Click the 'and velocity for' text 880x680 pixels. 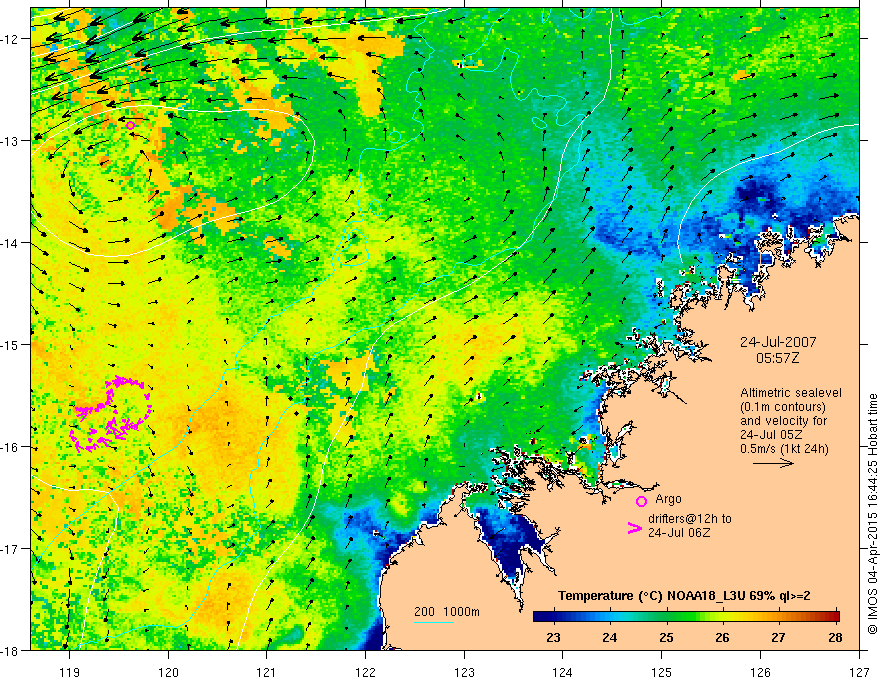(x=783, y=421)
